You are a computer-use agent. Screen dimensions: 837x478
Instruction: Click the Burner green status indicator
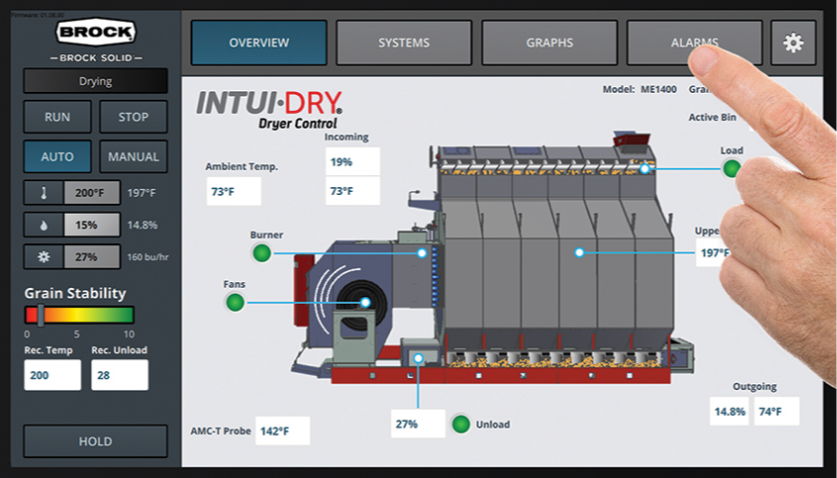(x=262, y=253)
